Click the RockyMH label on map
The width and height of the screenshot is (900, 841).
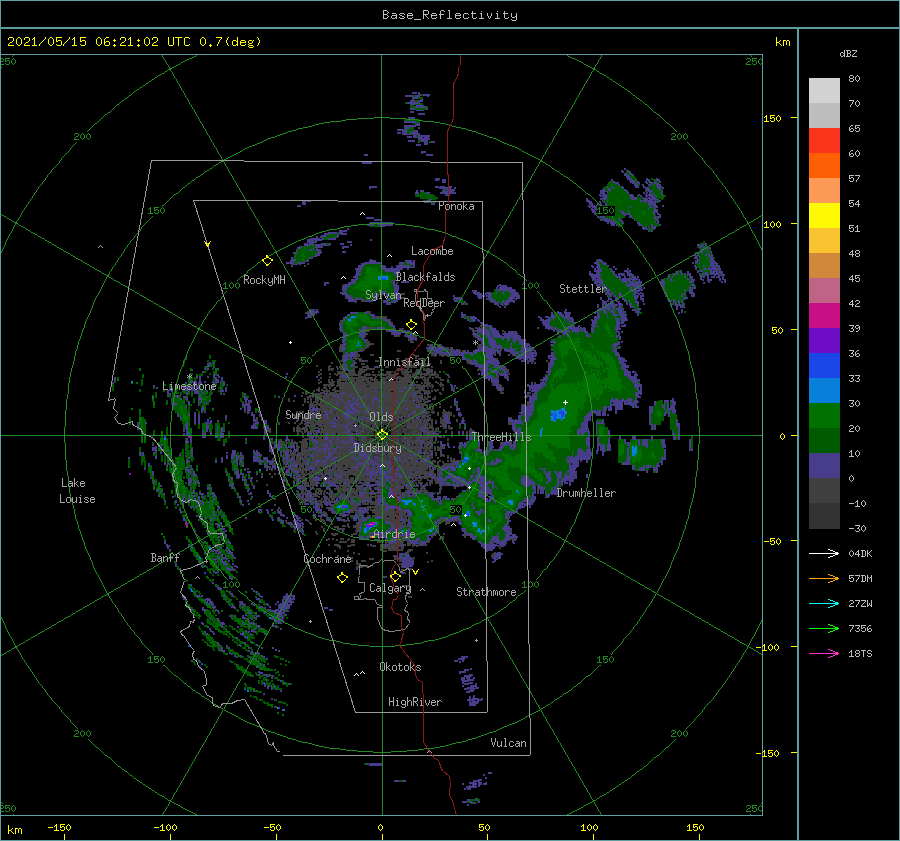click(264, 280)
